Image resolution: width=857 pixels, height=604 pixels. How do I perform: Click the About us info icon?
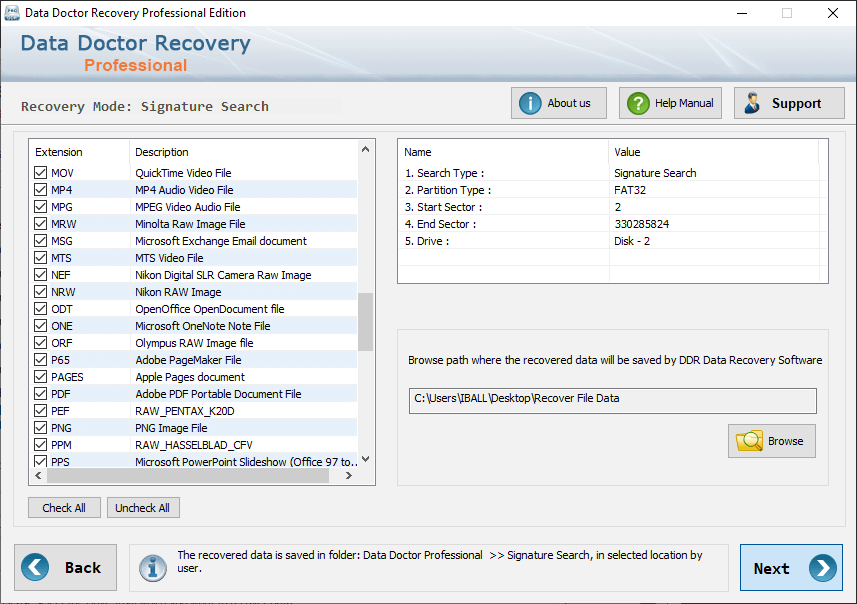click(530, 103)
